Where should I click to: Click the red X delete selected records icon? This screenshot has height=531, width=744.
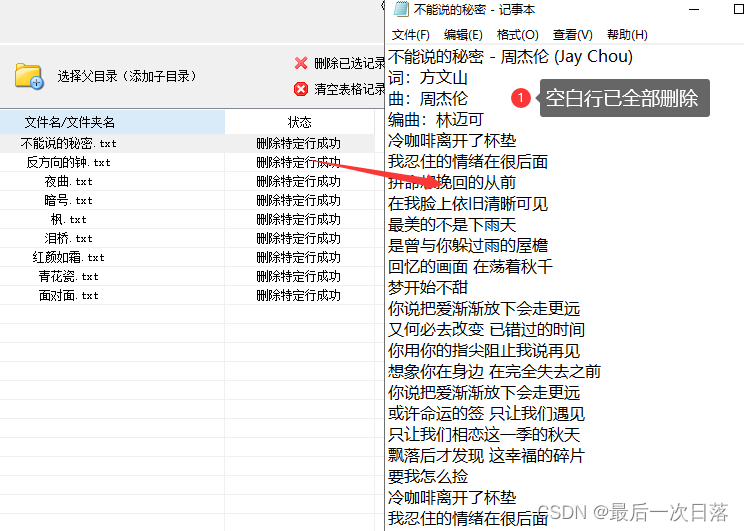pos(301,63)
